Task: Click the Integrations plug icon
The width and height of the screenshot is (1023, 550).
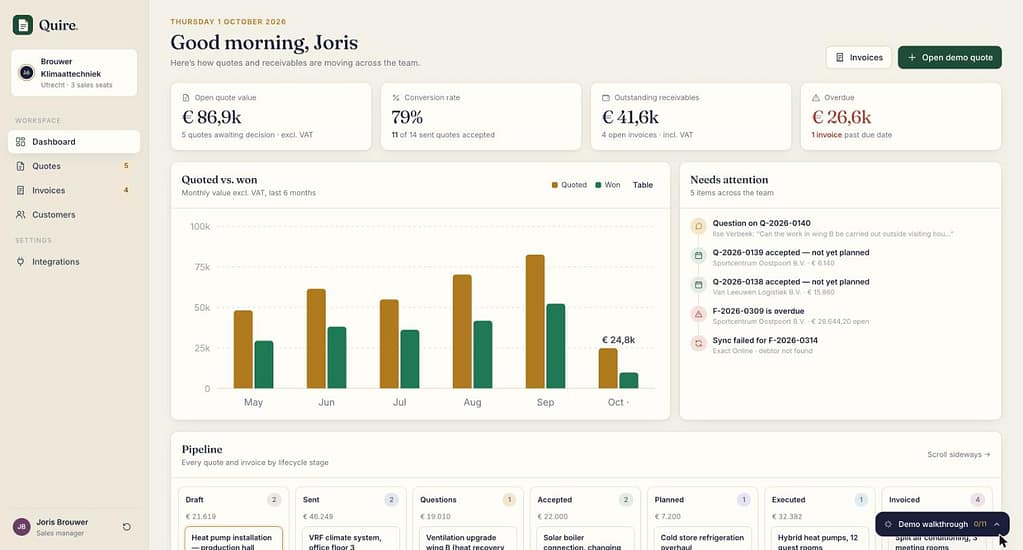Action: point(20,262)
